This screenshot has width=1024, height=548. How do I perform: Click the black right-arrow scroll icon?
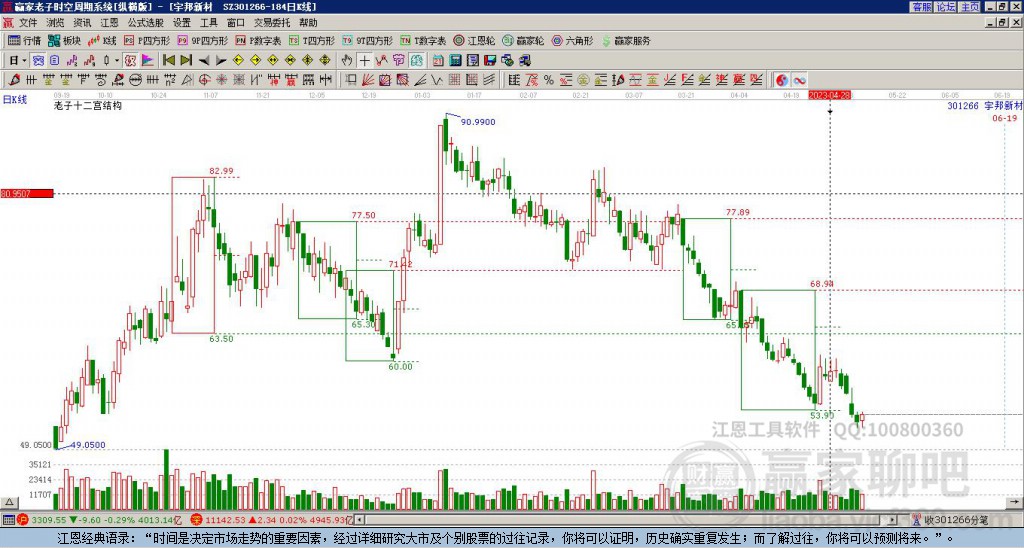coord(221,61)
